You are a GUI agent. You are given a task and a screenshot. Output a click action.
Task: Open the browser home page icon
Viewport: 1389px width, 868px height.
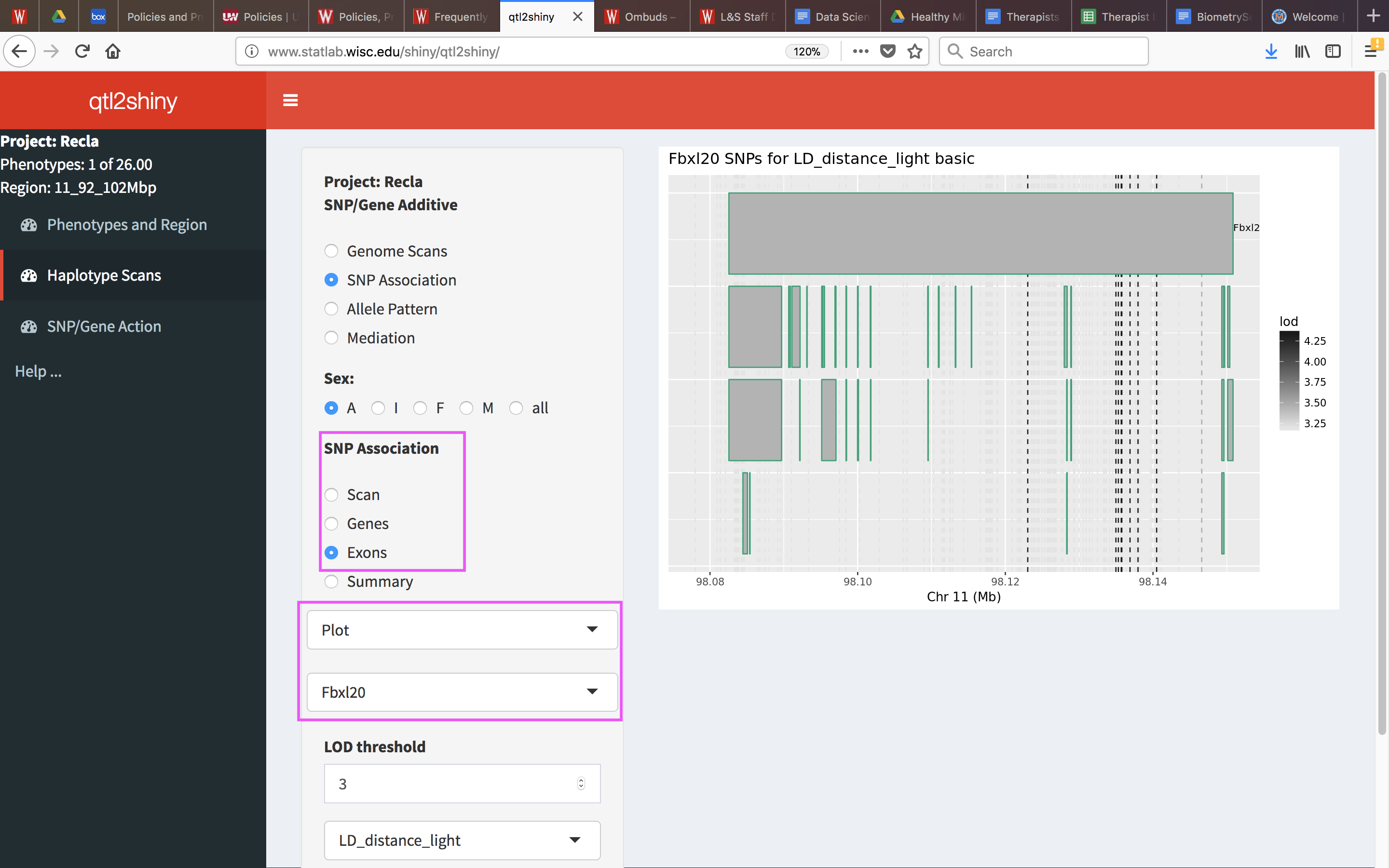[x=113, y=51]
